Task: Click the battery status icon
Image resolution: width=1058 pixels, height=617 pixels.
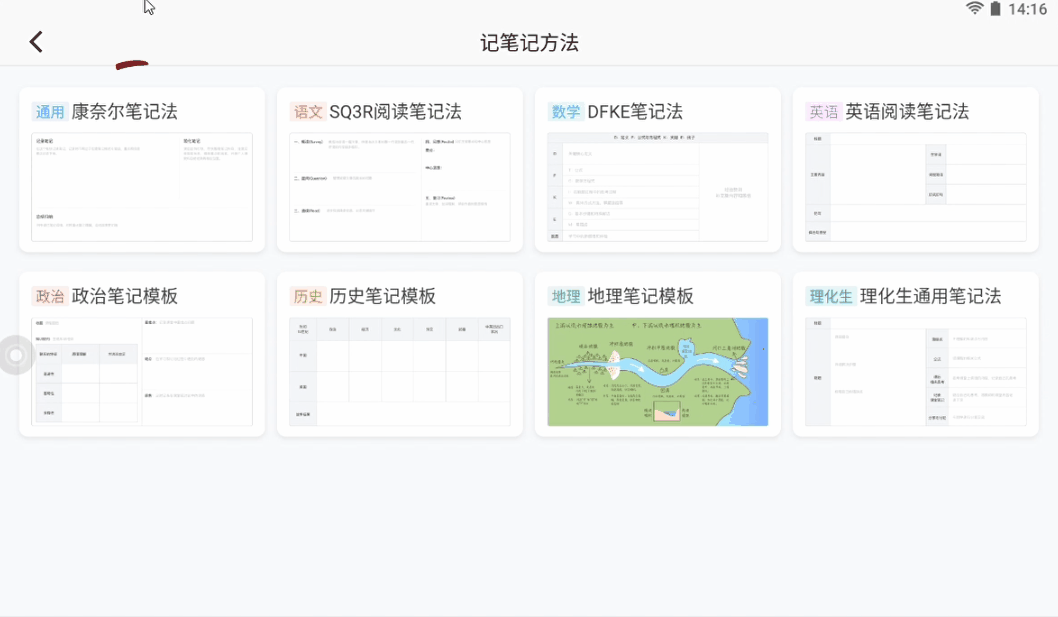Action: click(x=995, y=9)
